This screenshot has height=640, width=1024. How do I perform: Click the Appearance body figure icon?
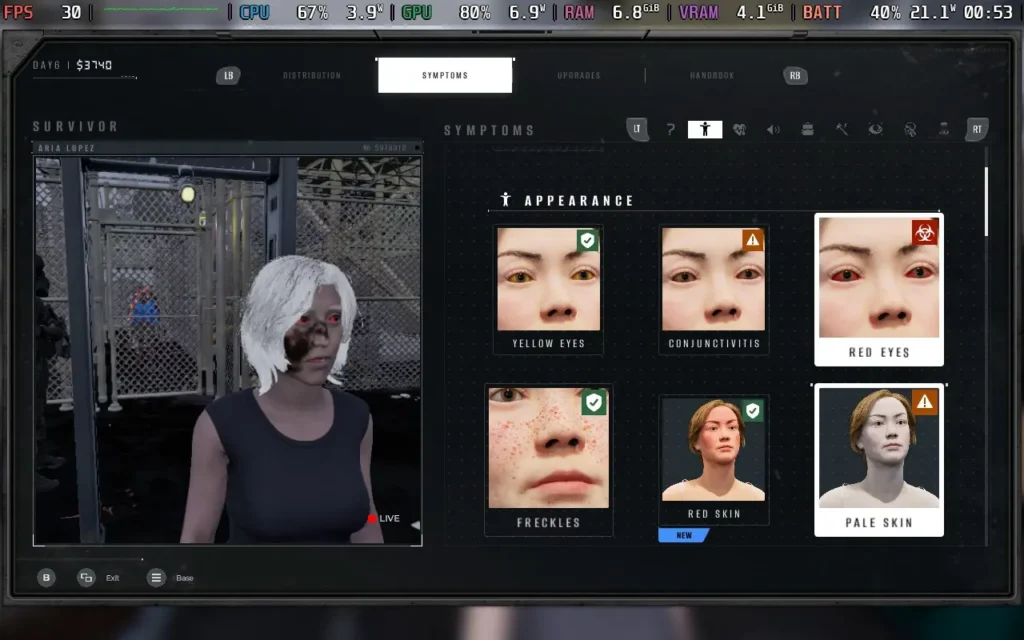click(x=705, y=129)
